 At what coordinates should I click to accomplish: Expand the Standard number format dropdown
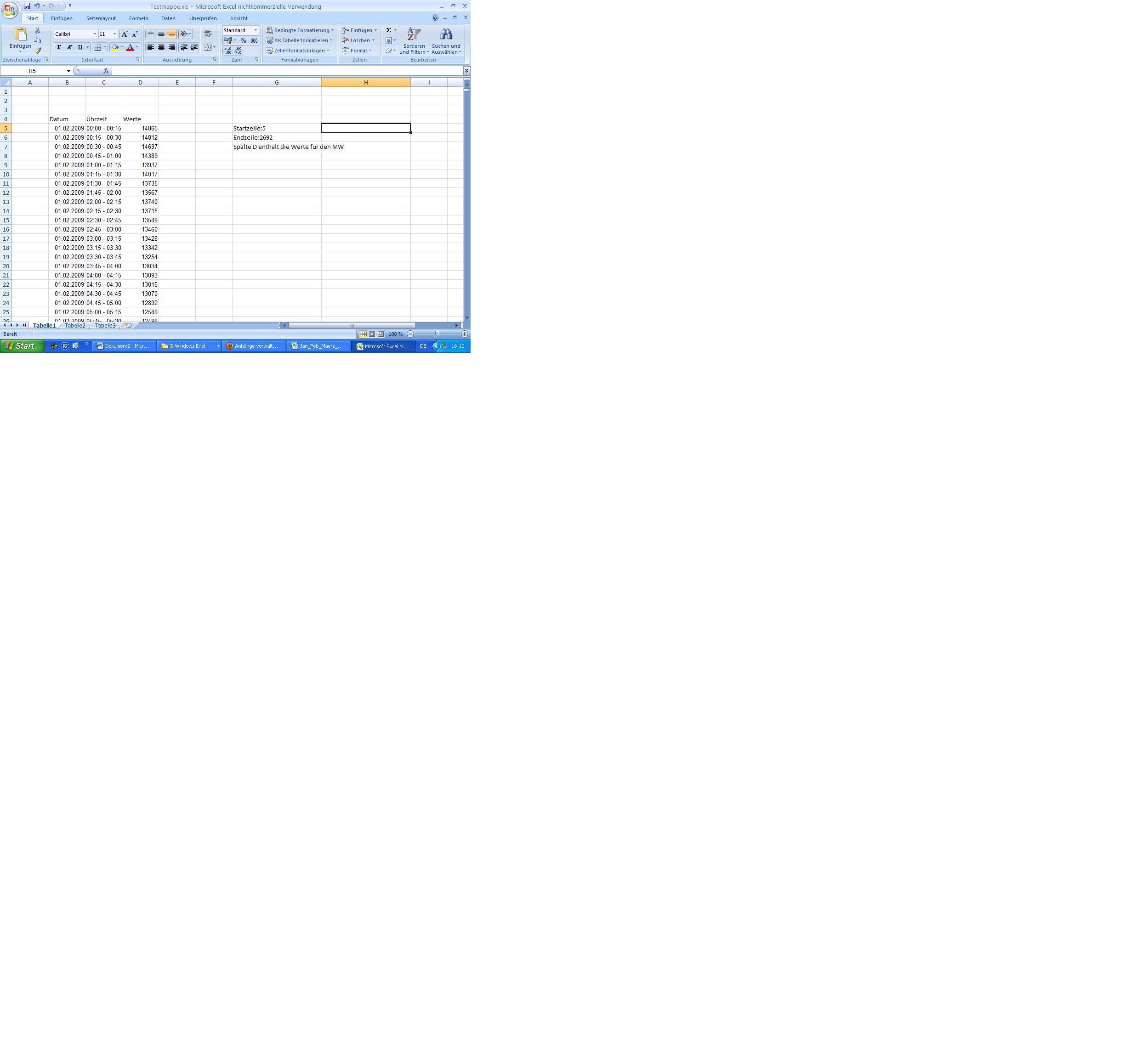256,30
